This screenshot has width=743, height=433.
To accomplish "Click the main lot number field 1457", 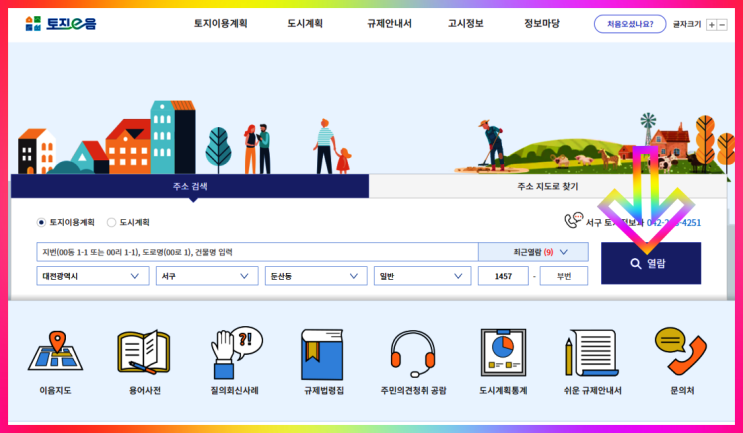I will 503,276.
